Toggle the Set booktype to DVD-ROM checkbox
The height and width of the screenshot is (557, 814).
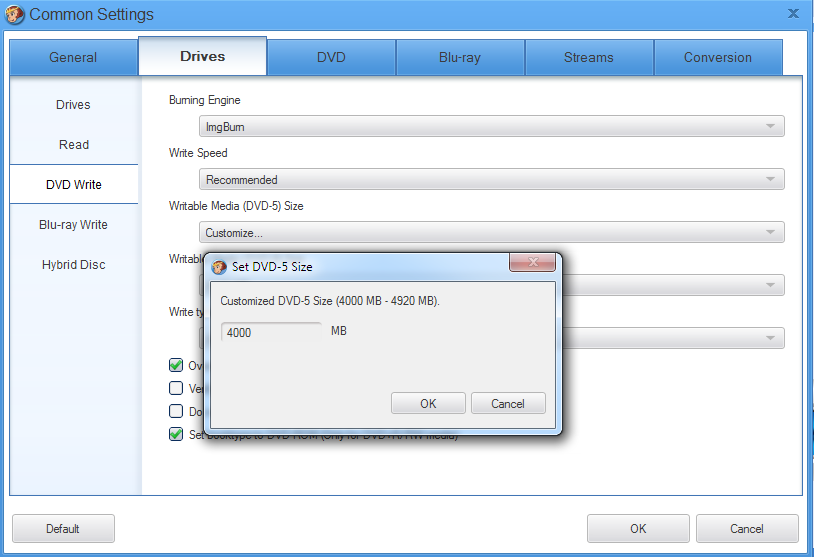[x=176, y=433]
